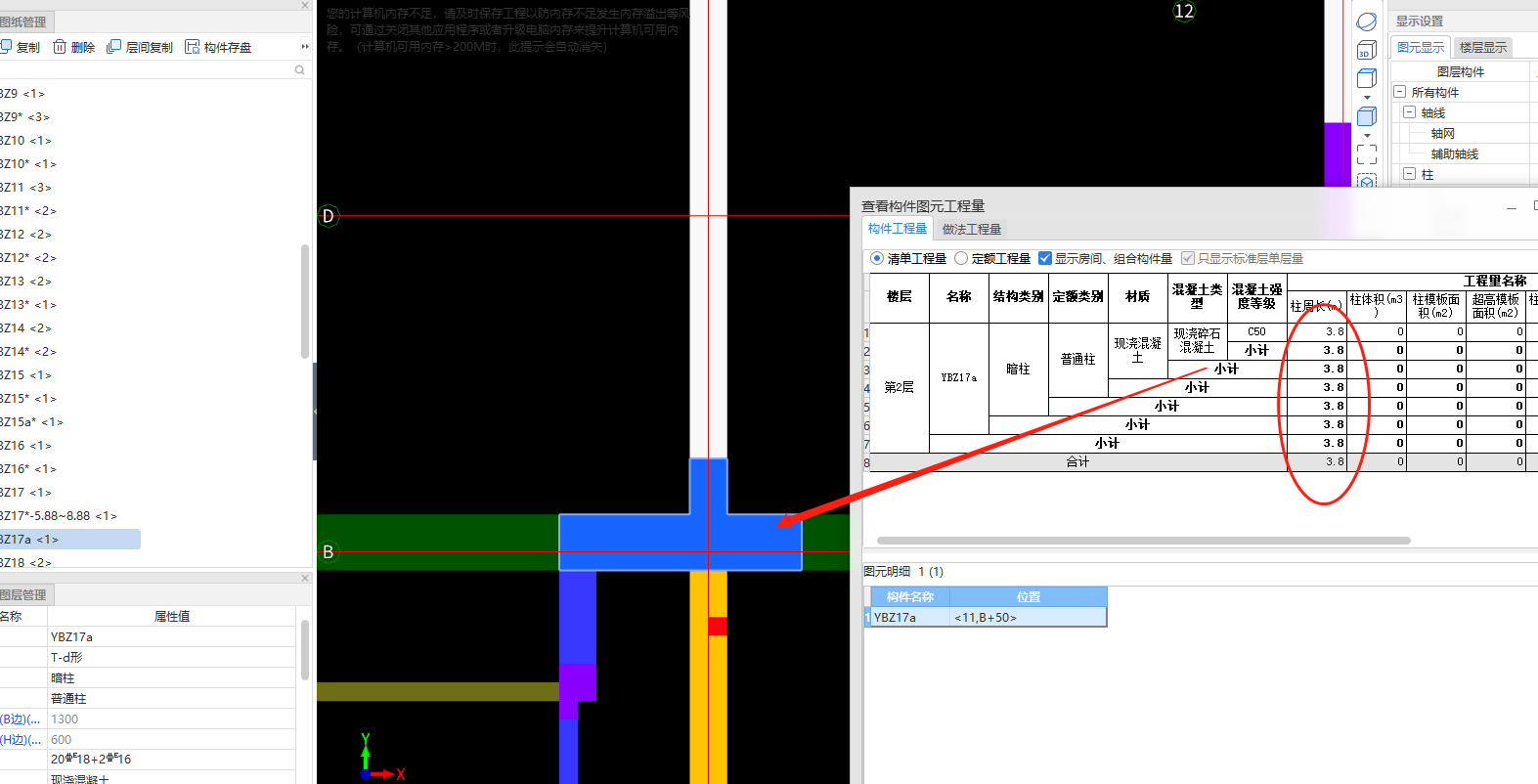The width and height of the screenshot is (1538, 784).
Task: Click the 复制 copy icon in component toolbar
Action: pyautogui.click(x=6, y=47)
